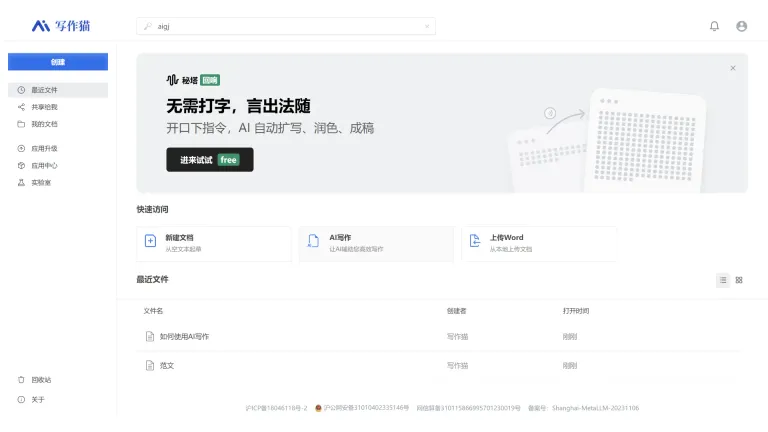Image resolution: width=768 pixels, height=432 pixels.
Task: Click 新建文档 quick access card
Action: (x=214, y=243)
